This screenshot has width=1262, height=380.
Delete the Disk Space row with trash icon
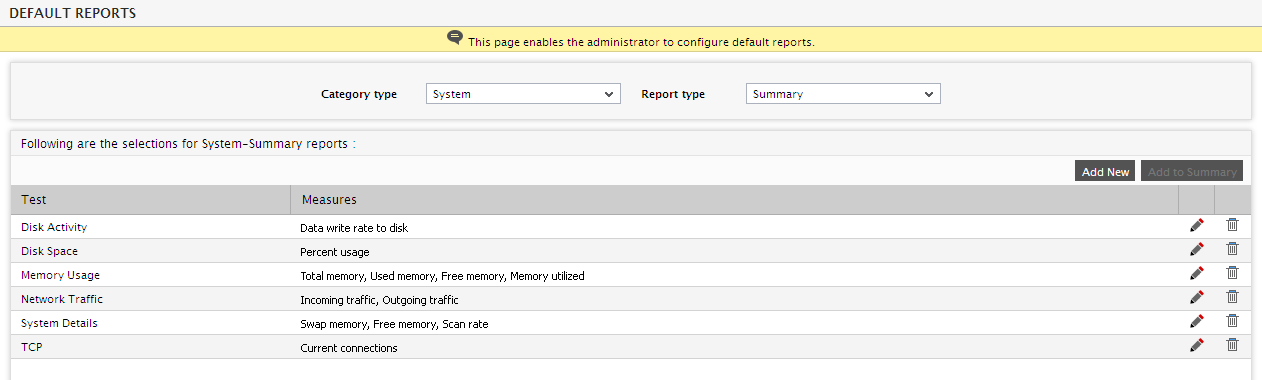(1232, 249)
